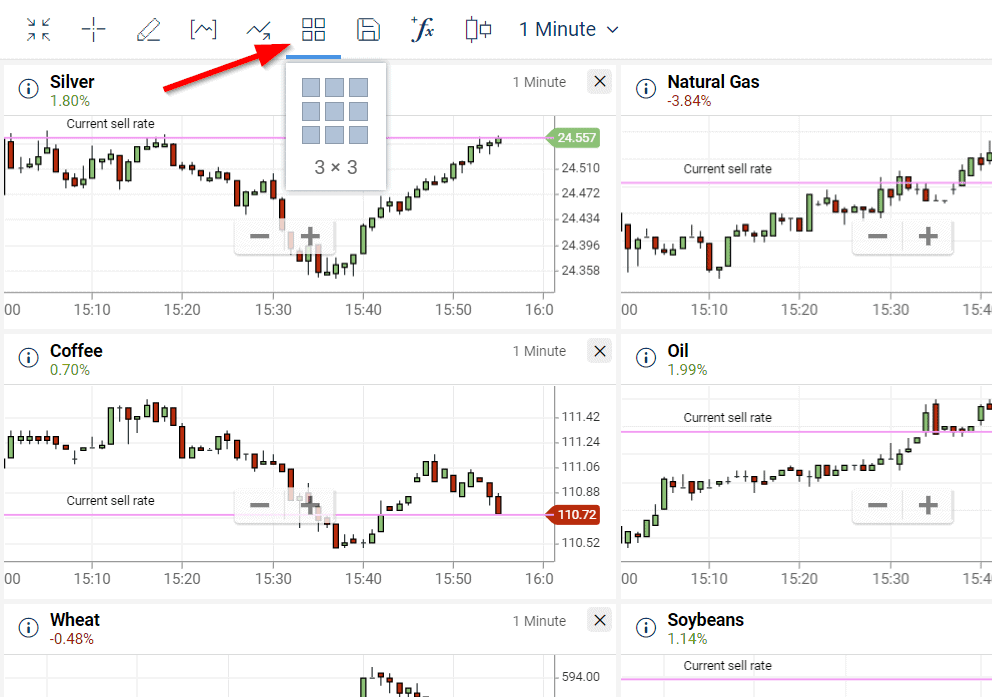
Task: Show info for the Wheat instrument
Action: tap(28, 628)
